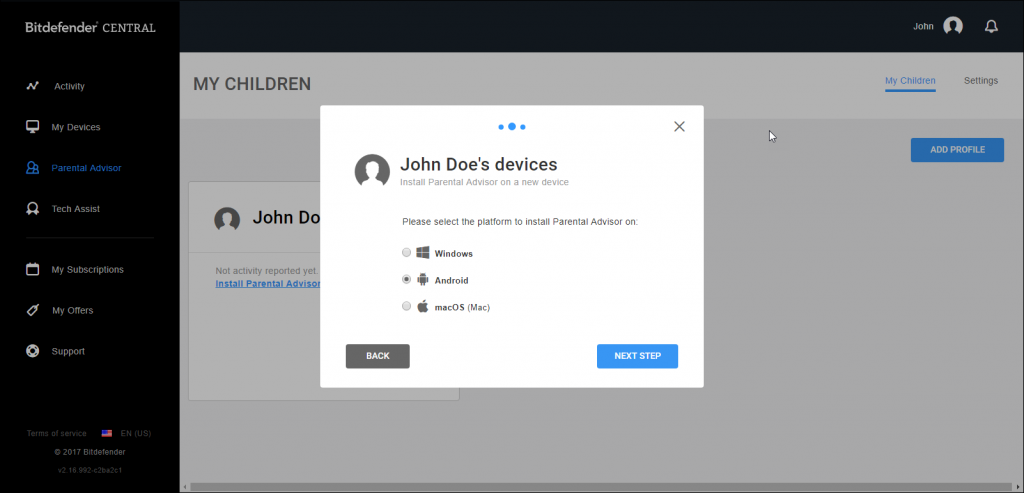This screenshot has height=493, width=1024.
Task: Click the Parental Advisor people icon
Action: (x=33, y=168)
